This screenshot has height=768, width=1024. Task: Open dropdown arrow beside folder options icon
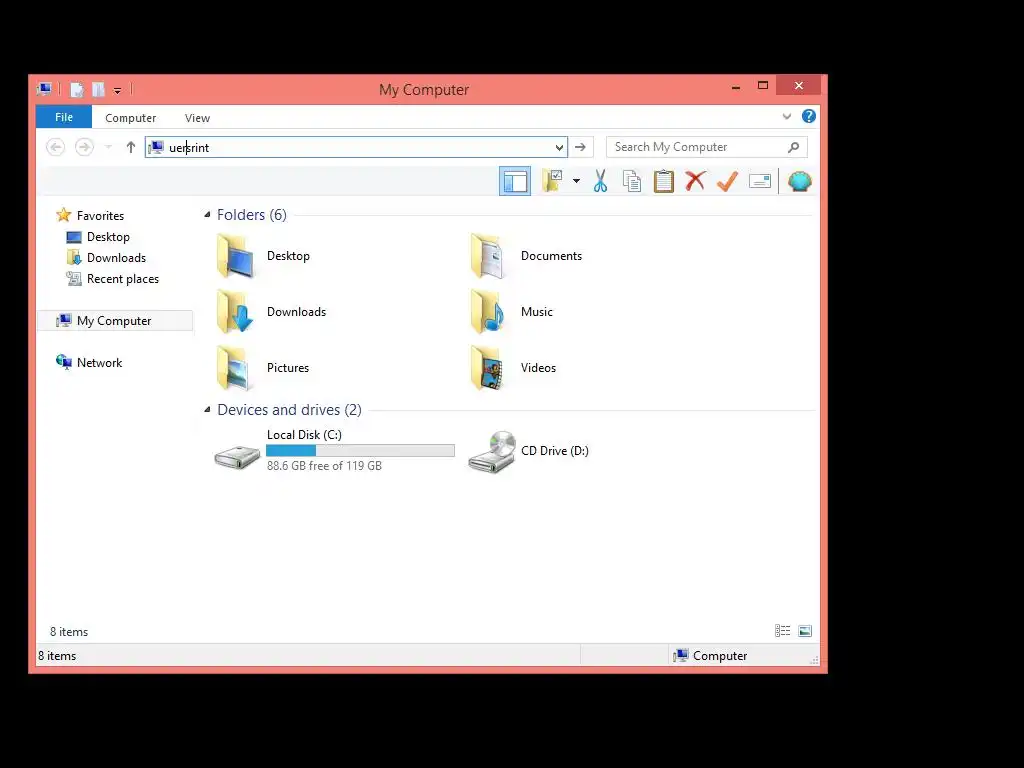coord(576,181)
